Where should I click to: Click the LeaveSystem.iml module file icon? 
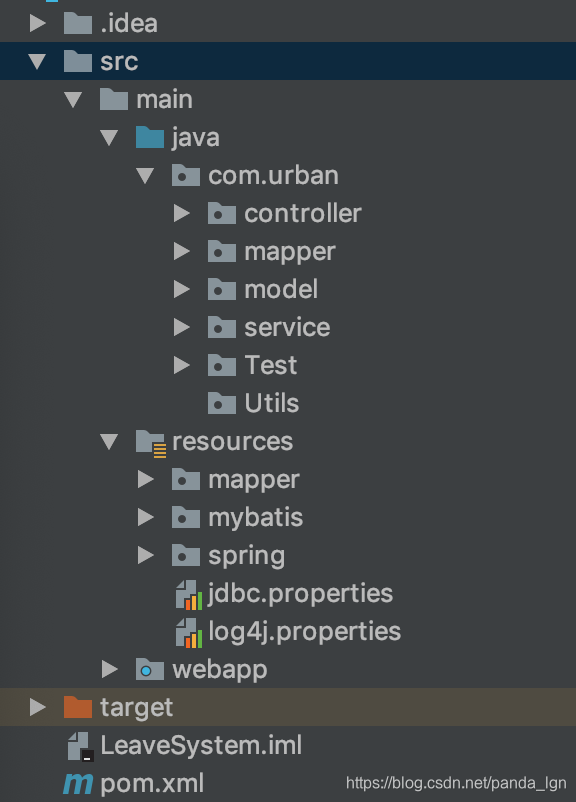click(x=80, y=746)
